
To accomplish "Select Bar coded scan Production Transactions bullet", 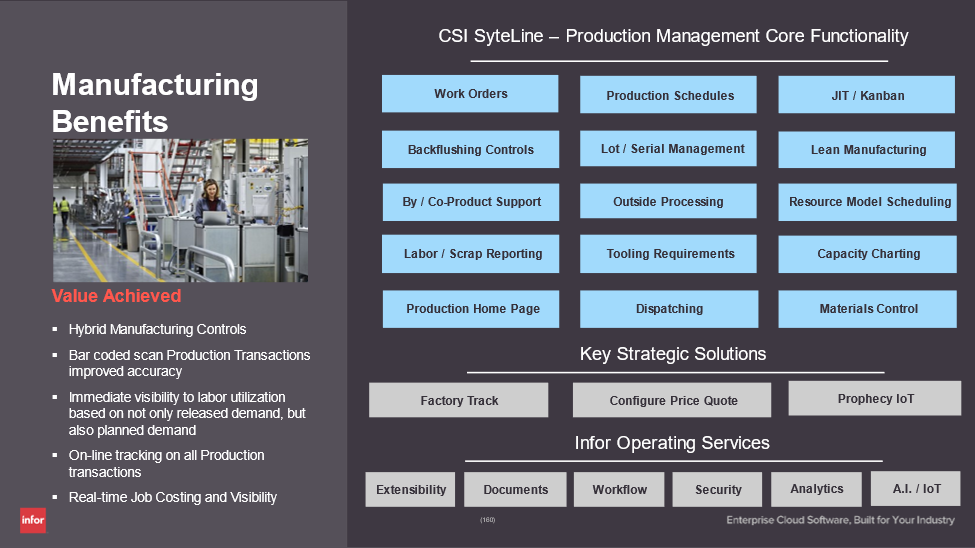I will [x=190, y=363].
